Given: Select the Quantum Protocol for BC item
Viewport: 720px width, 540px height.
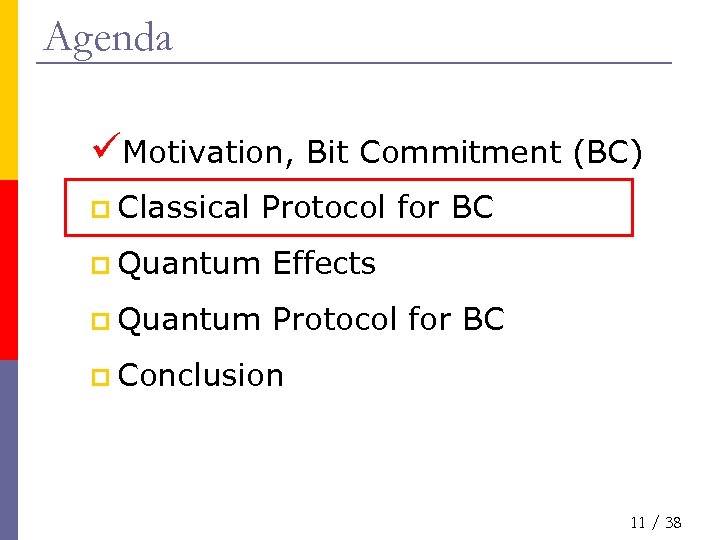Looking at the screenshot, I should [311, 320].
